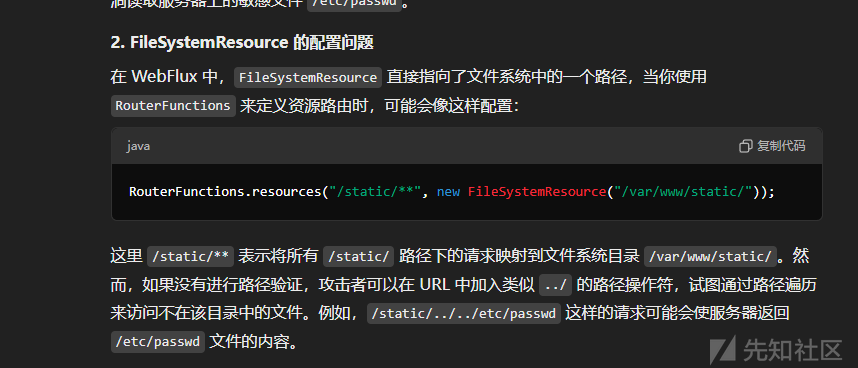Click inline code '../' path operator
This screenshot has width=858, height=368.
click(x=555, y=285)
